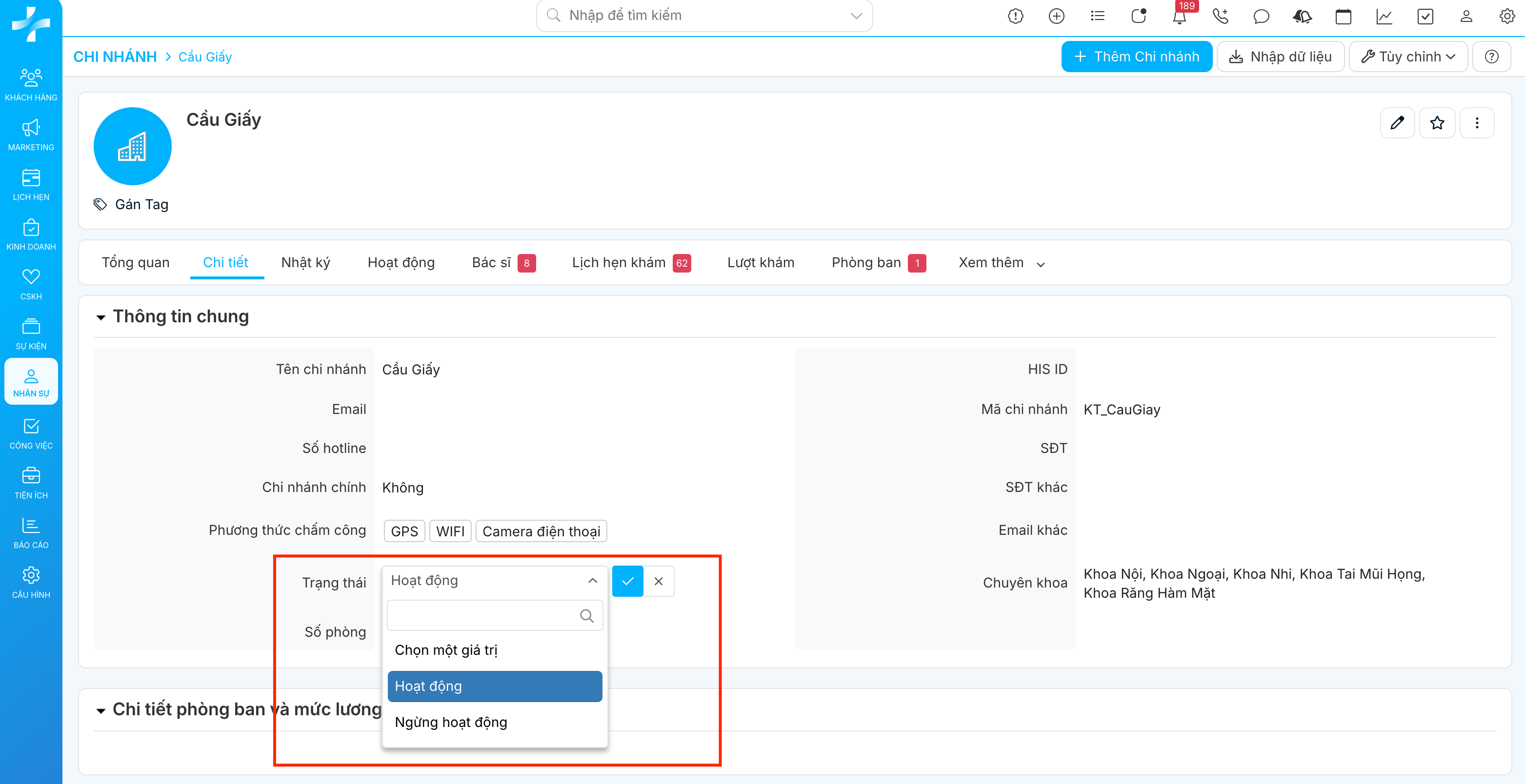This screenshot has height=784, width=1525.
Task: Click the three-dot more options icon
Action: point(1476,122)
